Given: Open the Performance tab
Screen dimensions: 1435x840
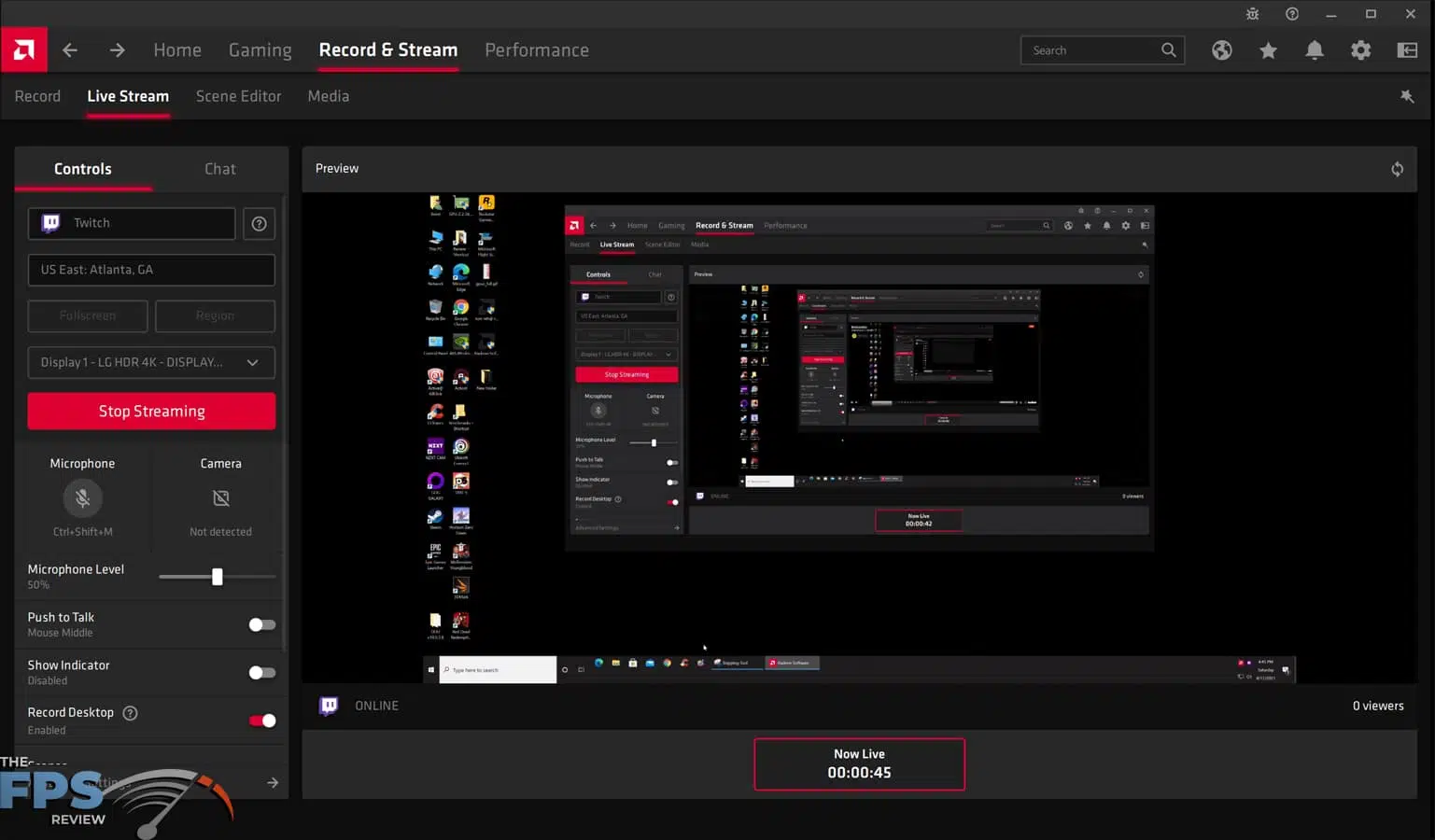Looking at the screenshot, I should [x=537, y=50].
